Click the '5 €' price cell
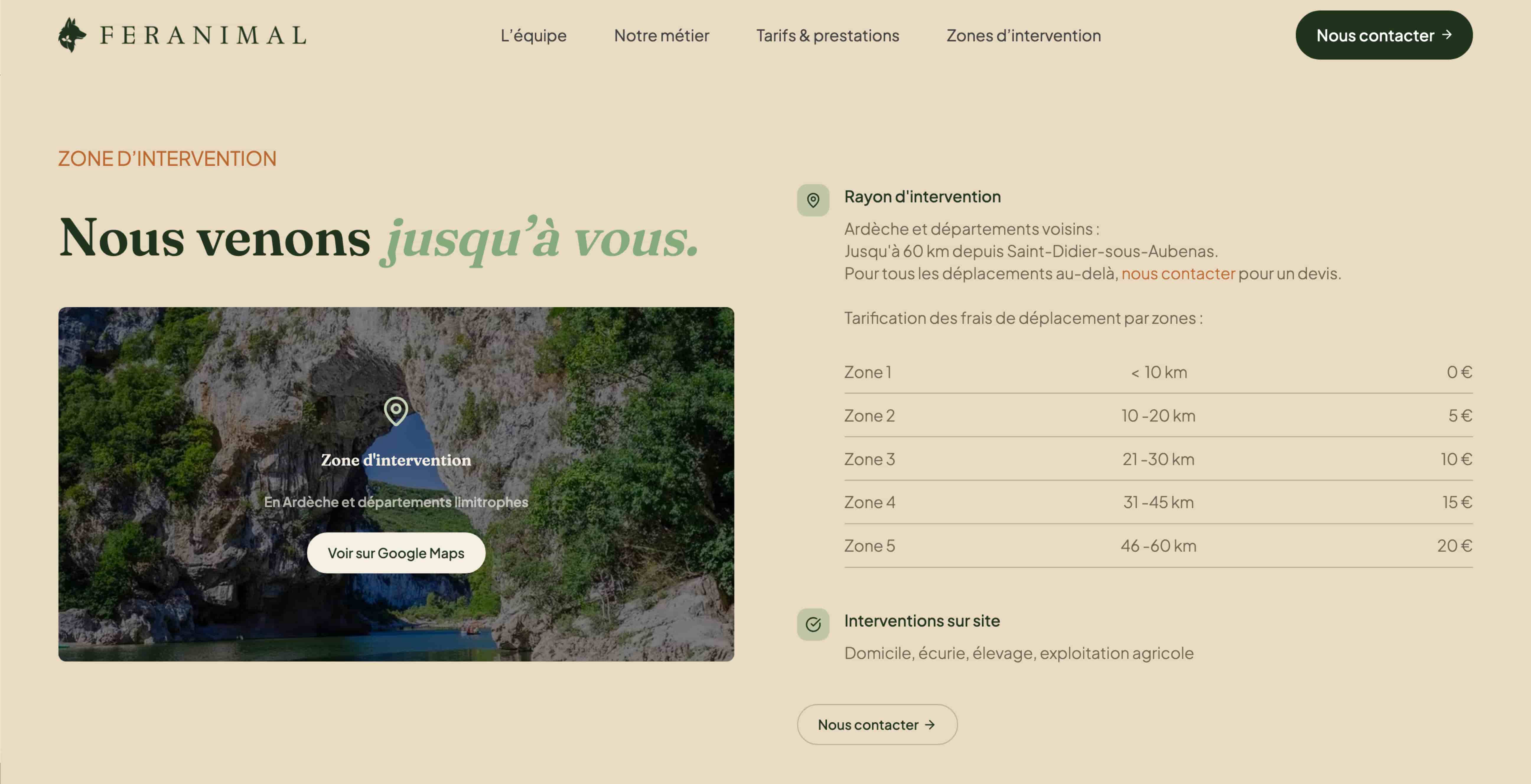1531x784 pixels. click(1460, 415)
